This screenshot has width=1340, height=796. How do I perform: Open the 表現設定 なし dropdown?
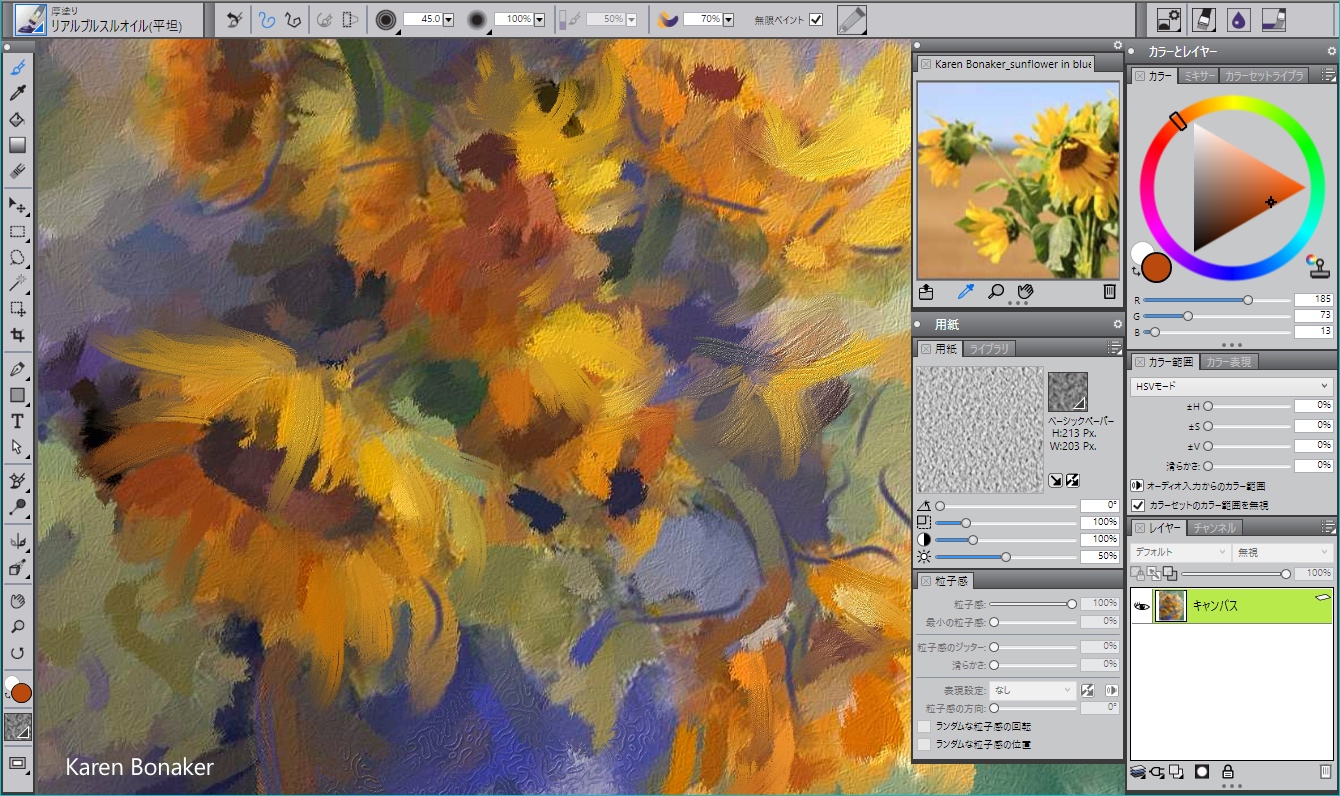pyautogui.click(x=1034, y=690)
